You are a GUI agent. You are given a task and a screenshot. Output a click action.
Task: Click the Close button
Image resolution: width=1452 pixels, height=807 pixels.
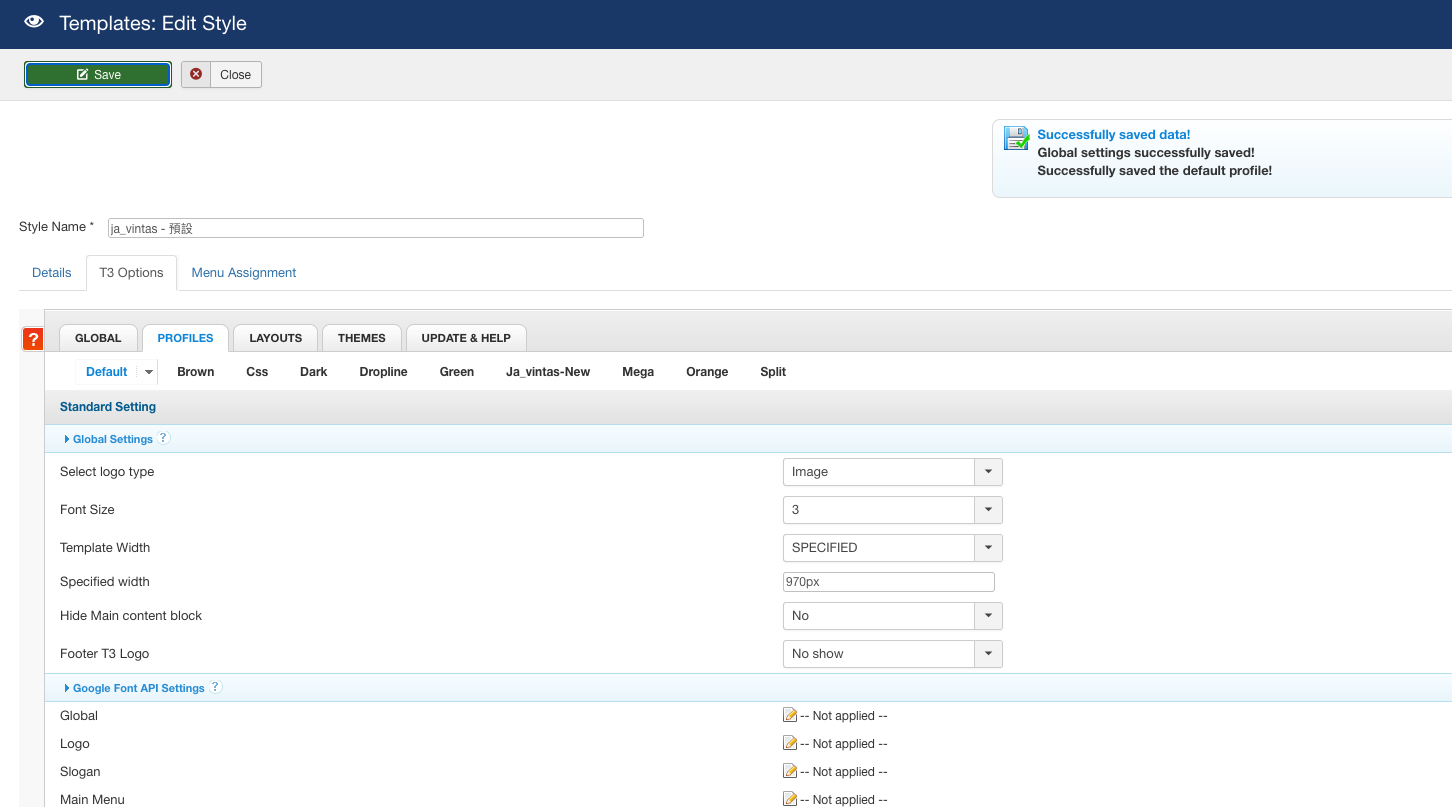[222, 75]
